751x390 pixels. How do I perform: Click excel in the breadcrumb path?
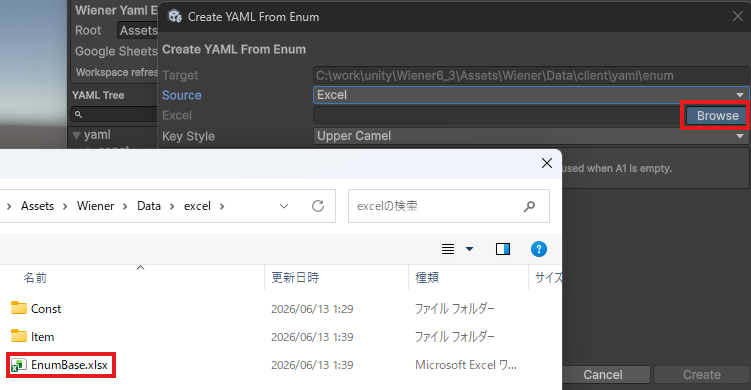(197, 206)
